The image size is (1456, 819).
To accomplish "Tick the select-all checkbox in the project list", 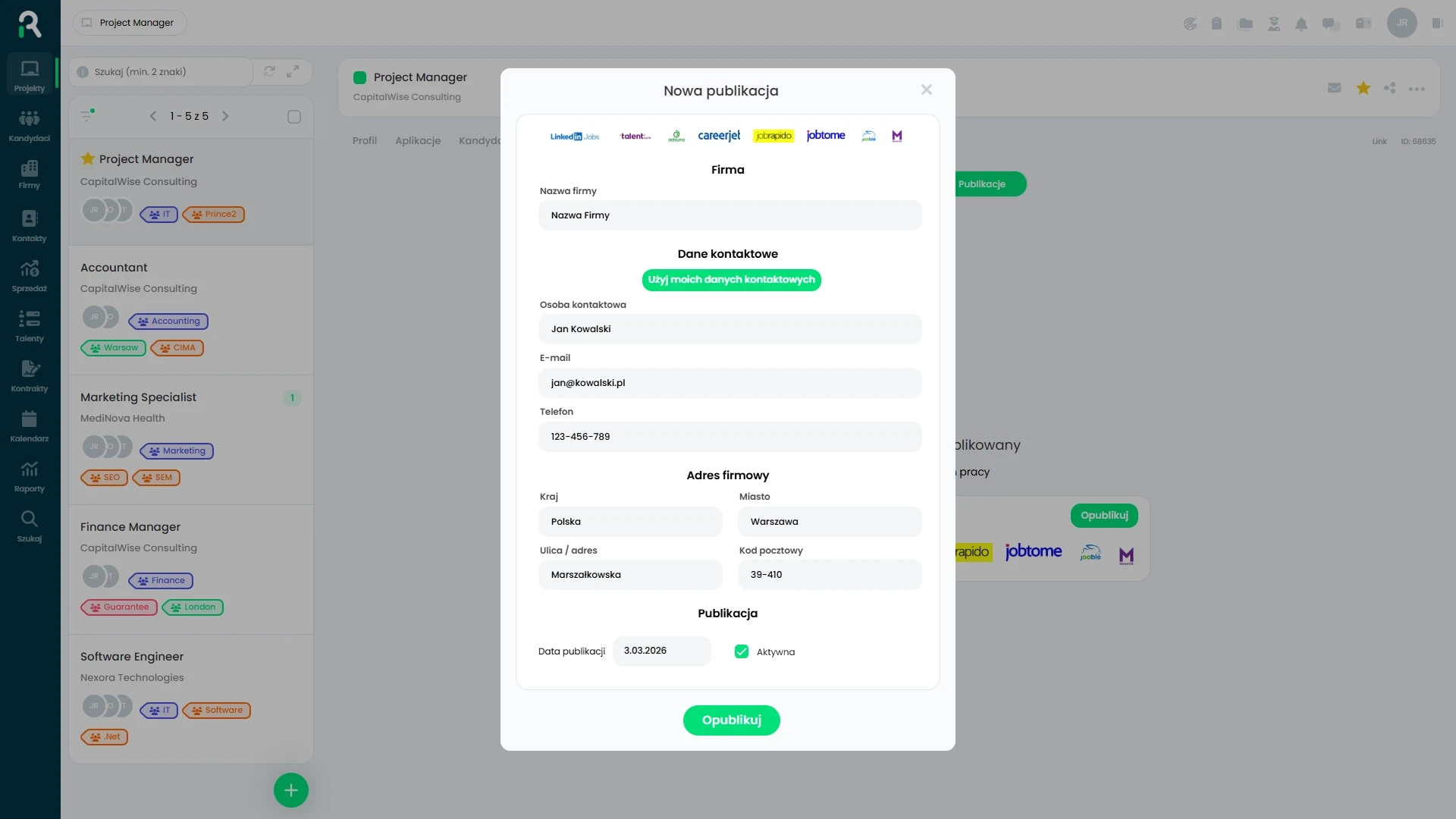I will point(294,117).
